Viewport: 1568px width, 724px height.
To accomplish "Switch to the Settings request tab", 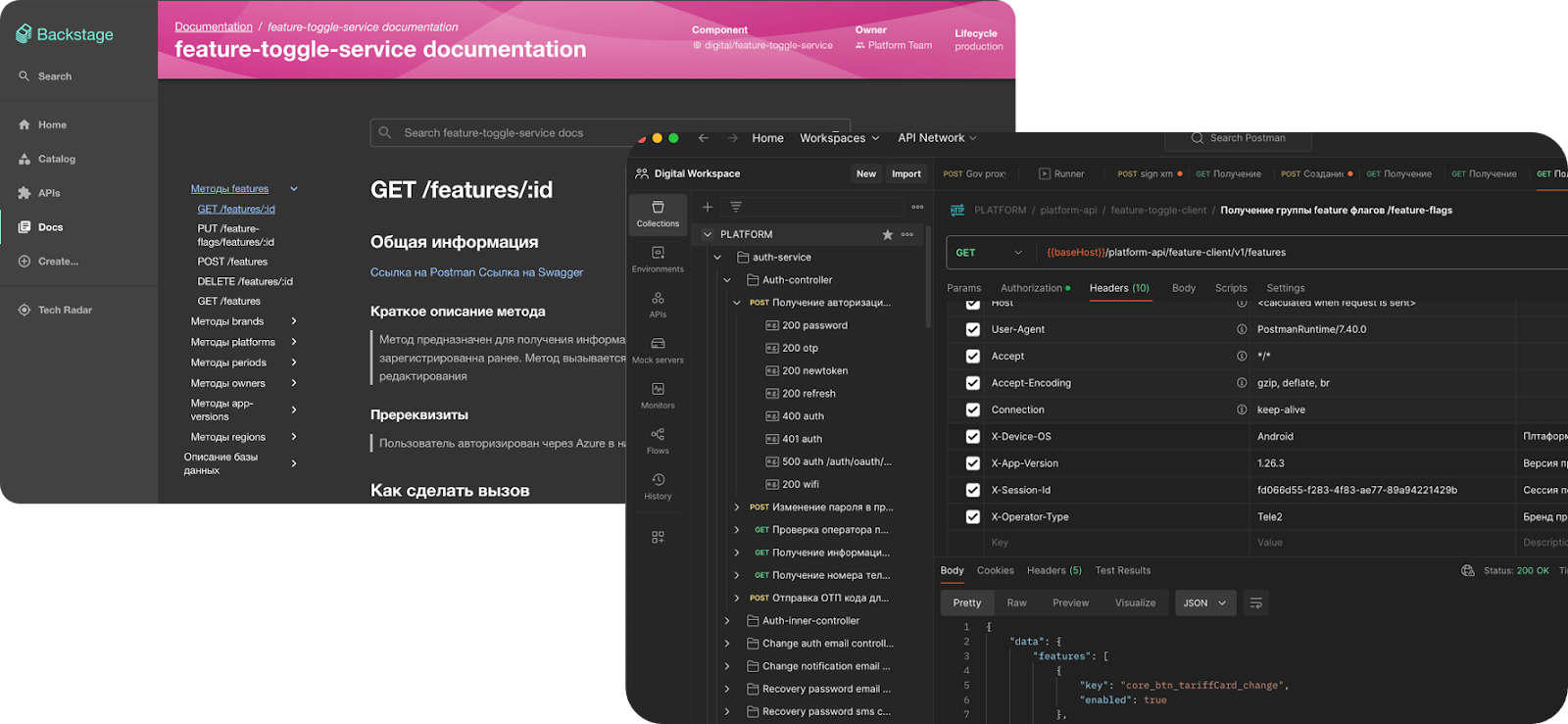I will pyautogui.click(x=1286, y=288).
